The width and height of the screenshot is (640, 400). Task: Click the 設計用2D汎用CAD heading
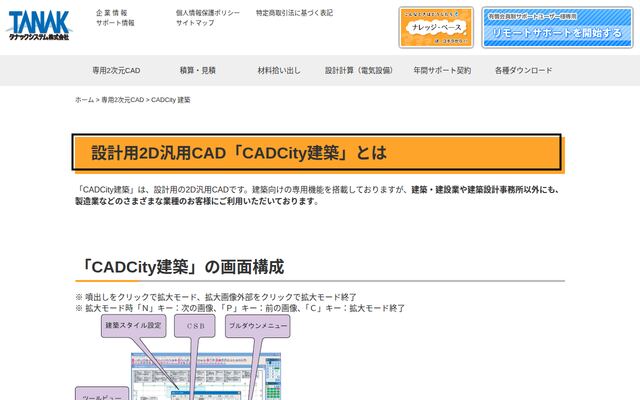[x=317, y=152]
